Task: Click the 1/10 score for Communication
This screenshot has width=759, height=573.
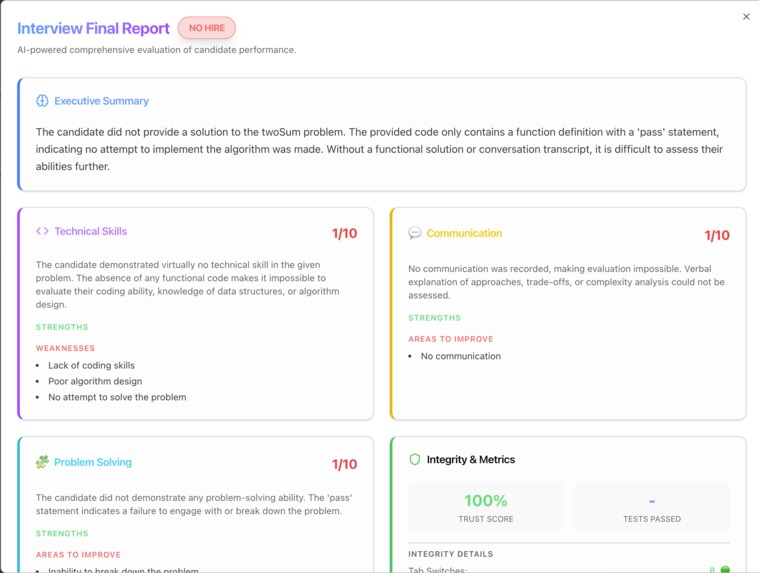Action: click(x=717, y=235)
